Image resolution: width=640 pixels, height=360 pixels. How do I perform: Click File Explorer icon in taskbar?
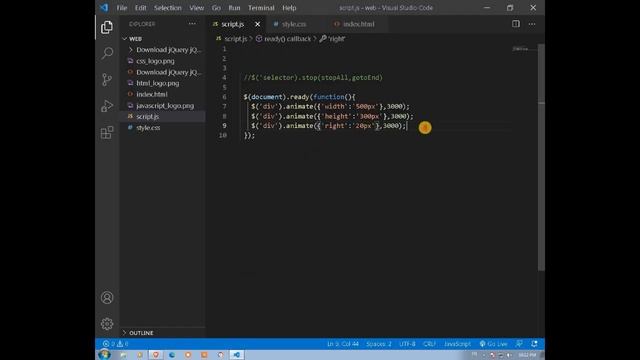pyautogui.click(x=123, y=355)
